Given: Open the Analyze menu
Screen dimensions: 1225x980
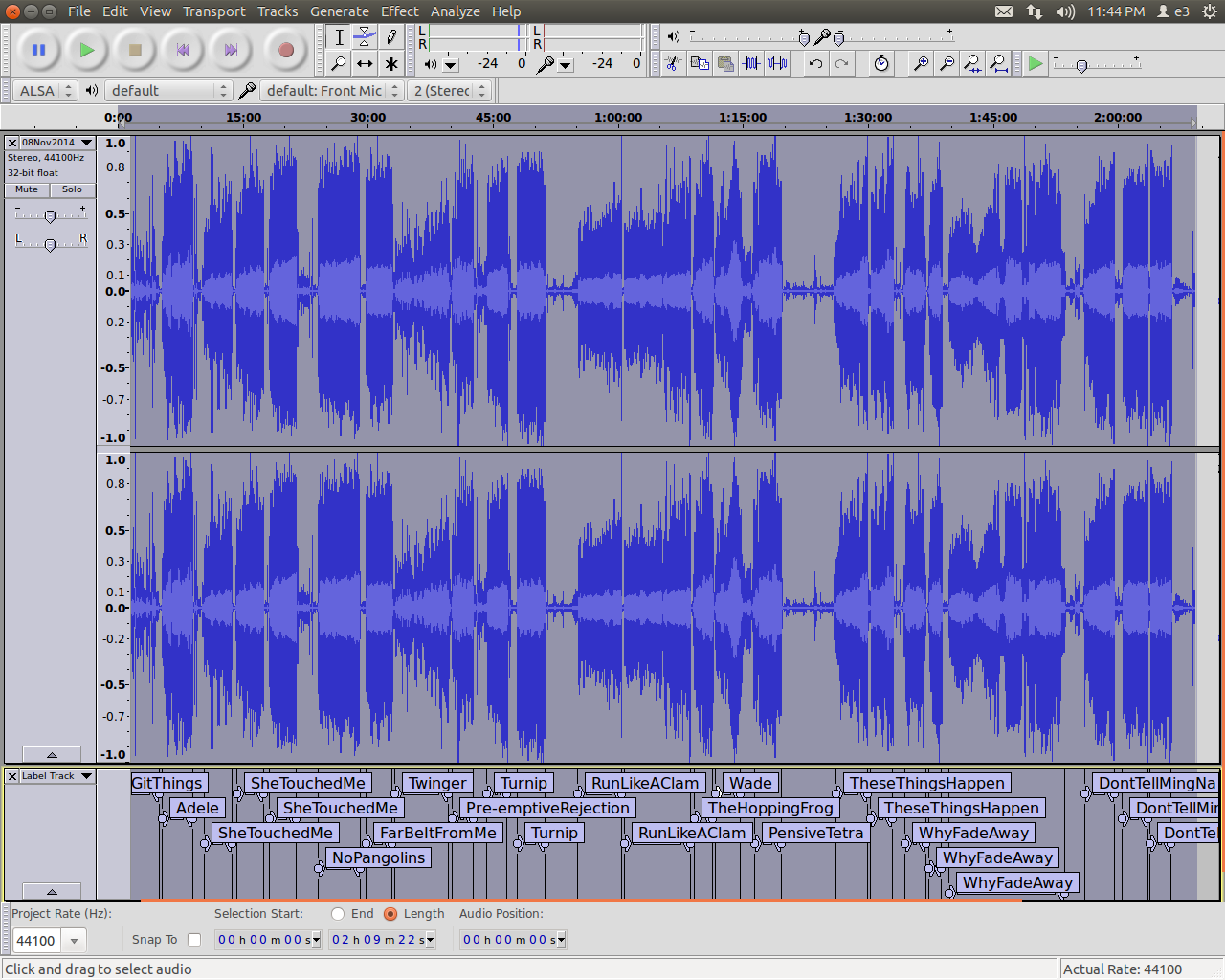Looking at the screenshot, I should 455,11.
